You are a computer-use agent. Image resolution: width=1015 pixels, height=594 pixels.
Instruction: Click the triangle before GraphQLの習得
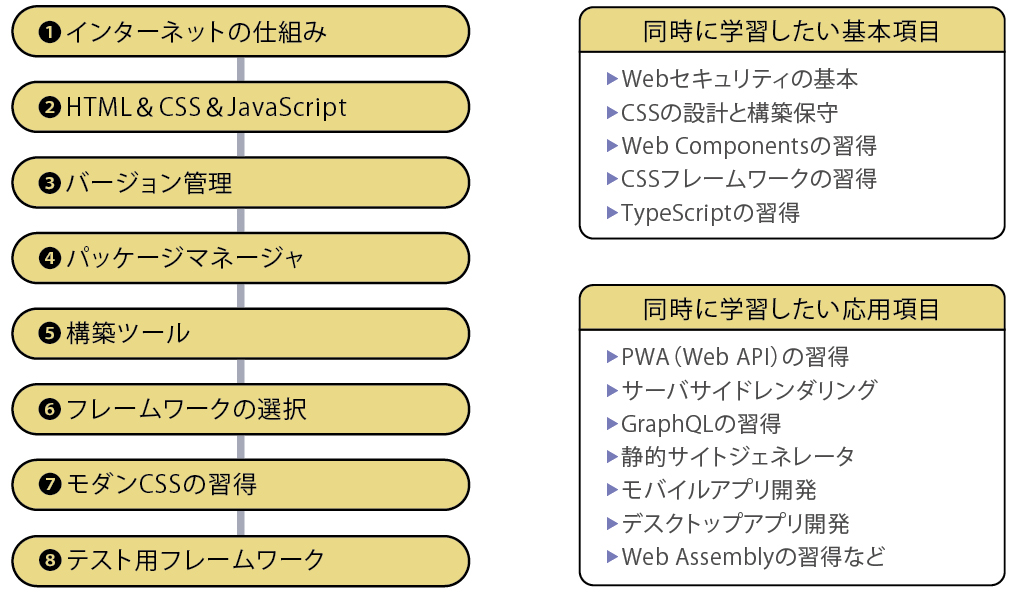click(612, 423)
